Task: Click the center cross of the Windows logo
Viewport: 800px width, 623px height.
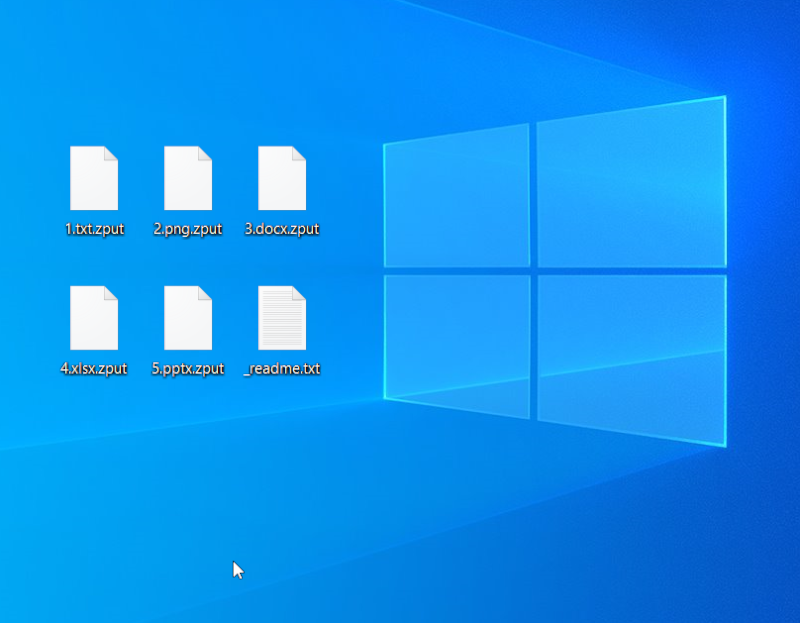Action: pos(533,270)
